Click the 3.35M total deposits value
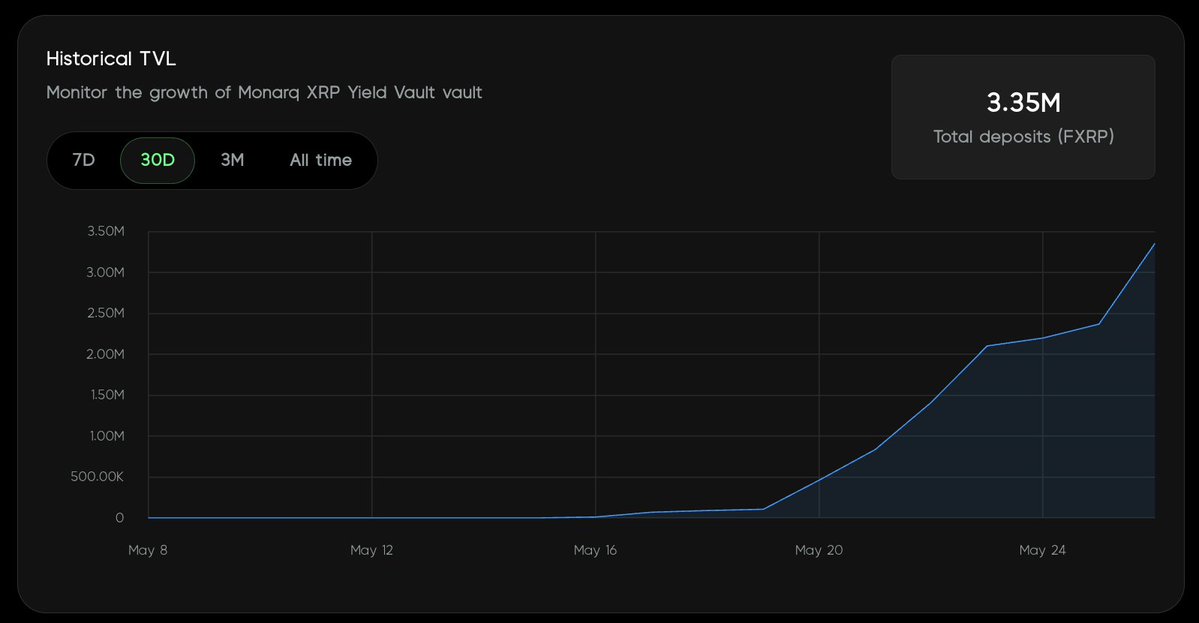The image size is (1199, 623). pyautogui.click(x=1023, y=102)
